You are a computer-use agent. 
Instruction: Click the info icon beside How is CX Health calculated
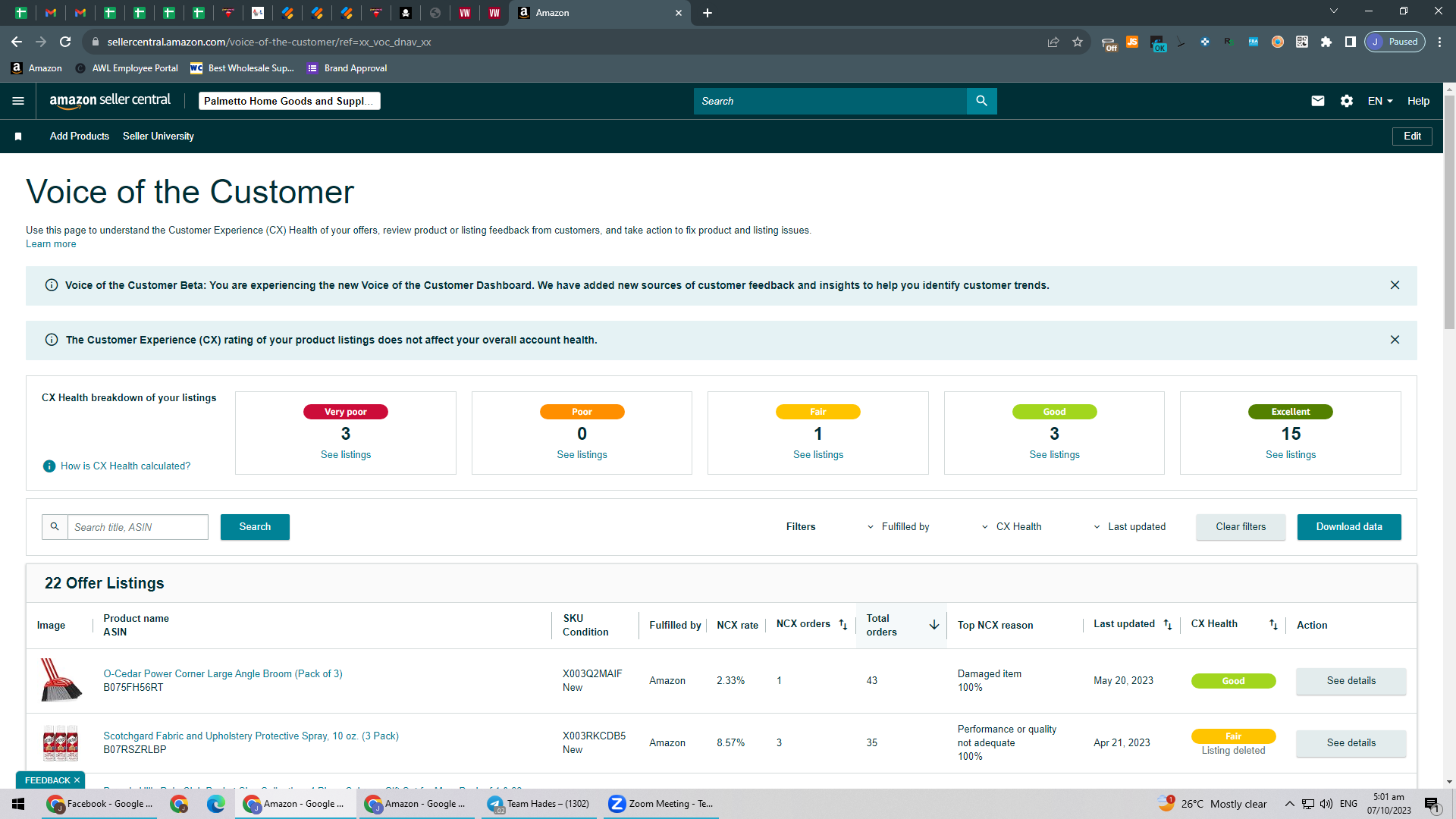pos(49,466)
